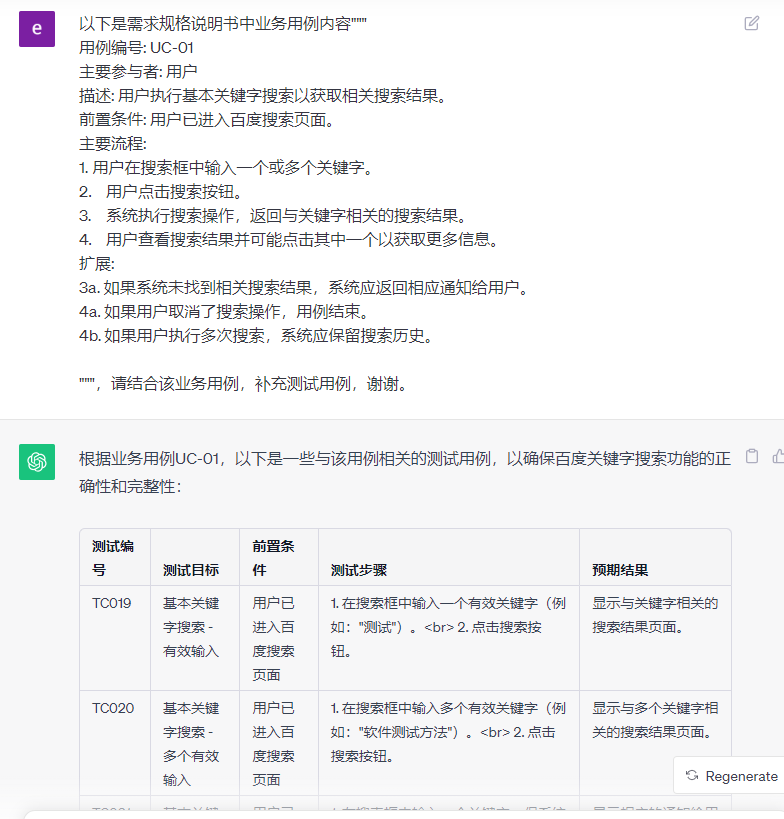Click the edit message pencil icon
This screenshot has width=784, height=819.
(x=752, y=24)
